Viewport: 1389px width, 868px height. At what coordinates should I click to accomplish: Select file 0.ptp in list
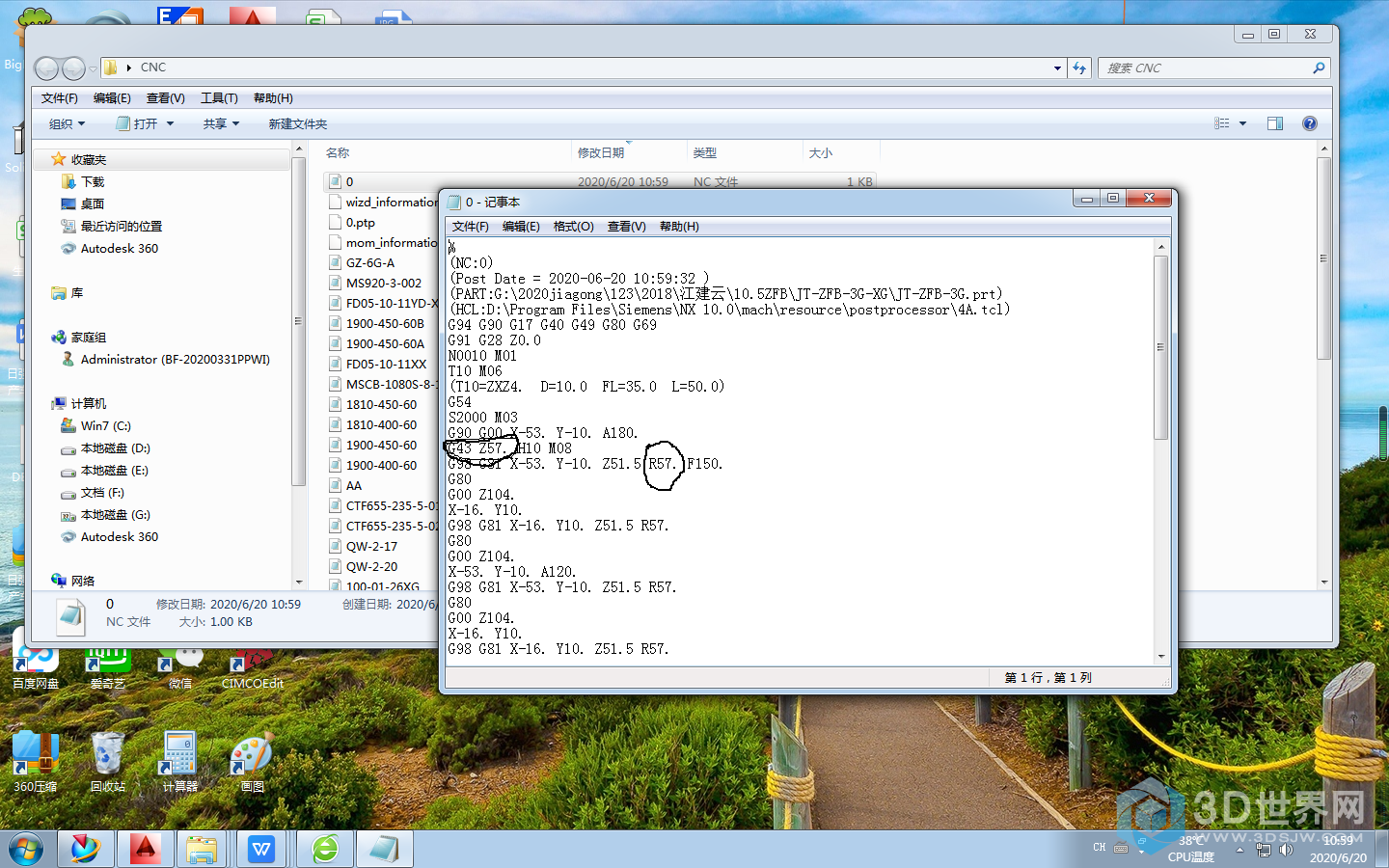(x=361, y=222)
